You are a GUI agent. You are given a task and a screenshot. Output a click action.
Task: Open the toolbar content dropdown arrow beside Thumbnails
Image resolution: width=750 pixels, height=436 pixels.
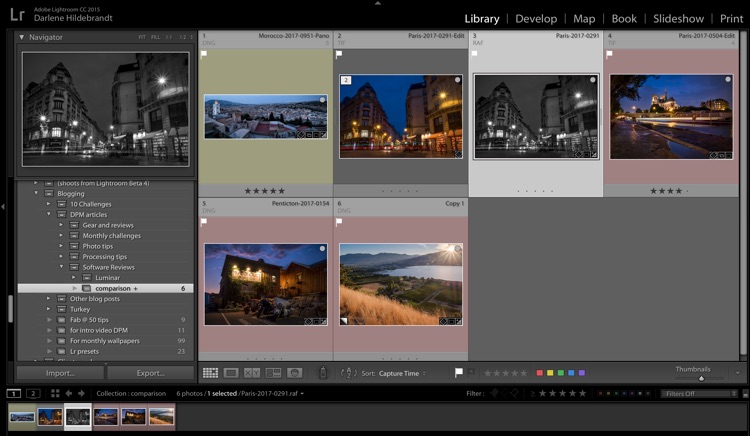pos(738,373)
